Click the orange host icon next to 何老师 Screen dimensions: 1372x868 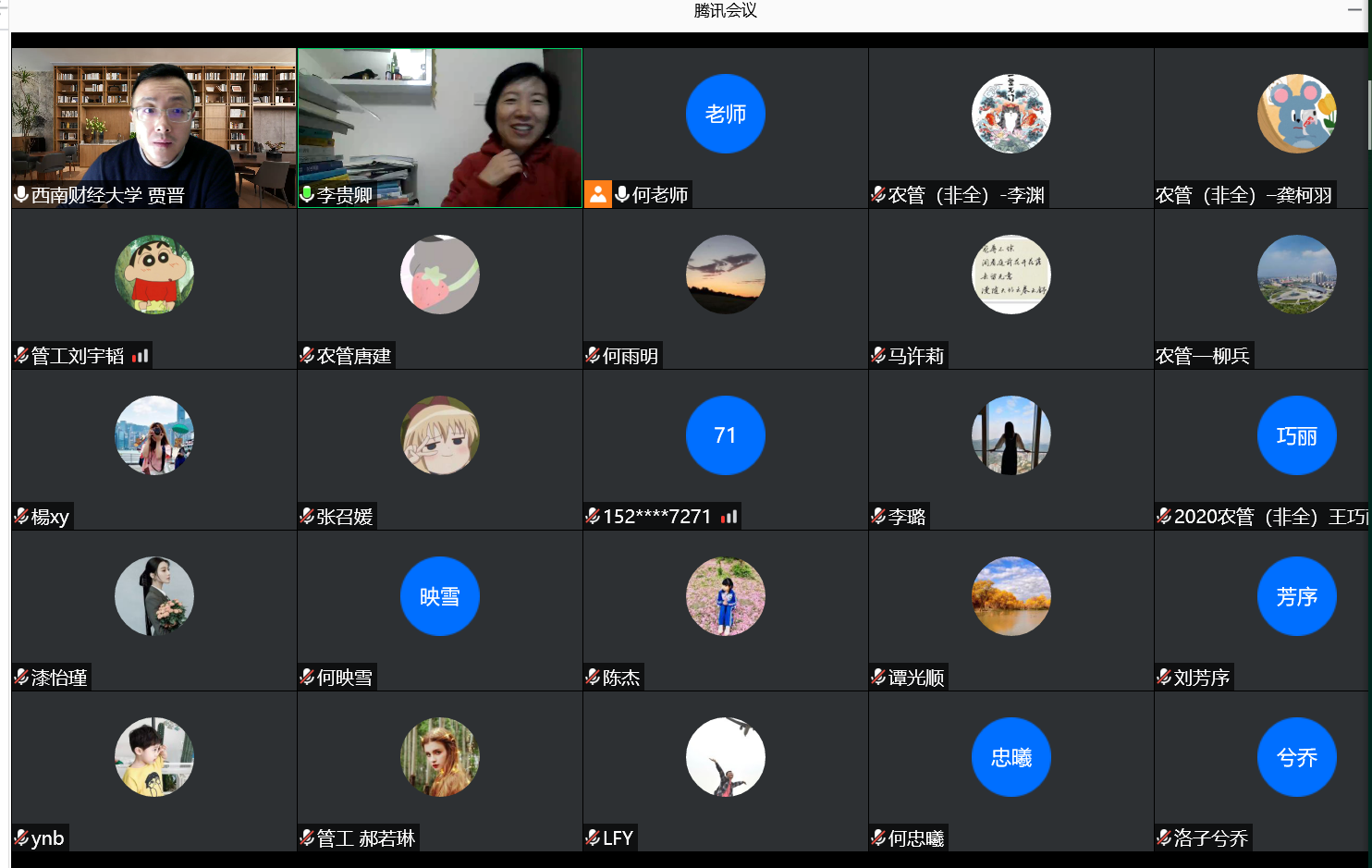tap(598, 194)
